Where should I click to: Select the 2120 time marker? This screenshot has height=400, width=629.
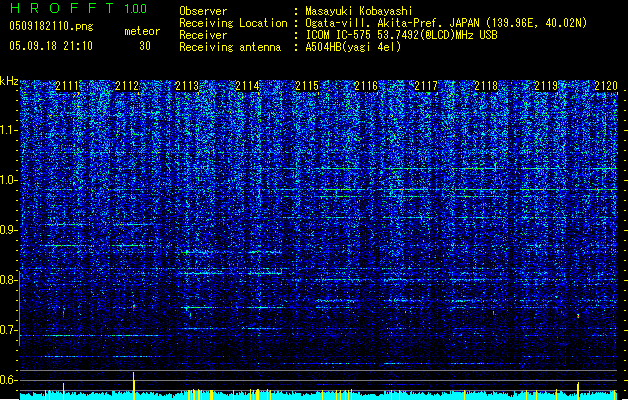click(x=606, y=86)
